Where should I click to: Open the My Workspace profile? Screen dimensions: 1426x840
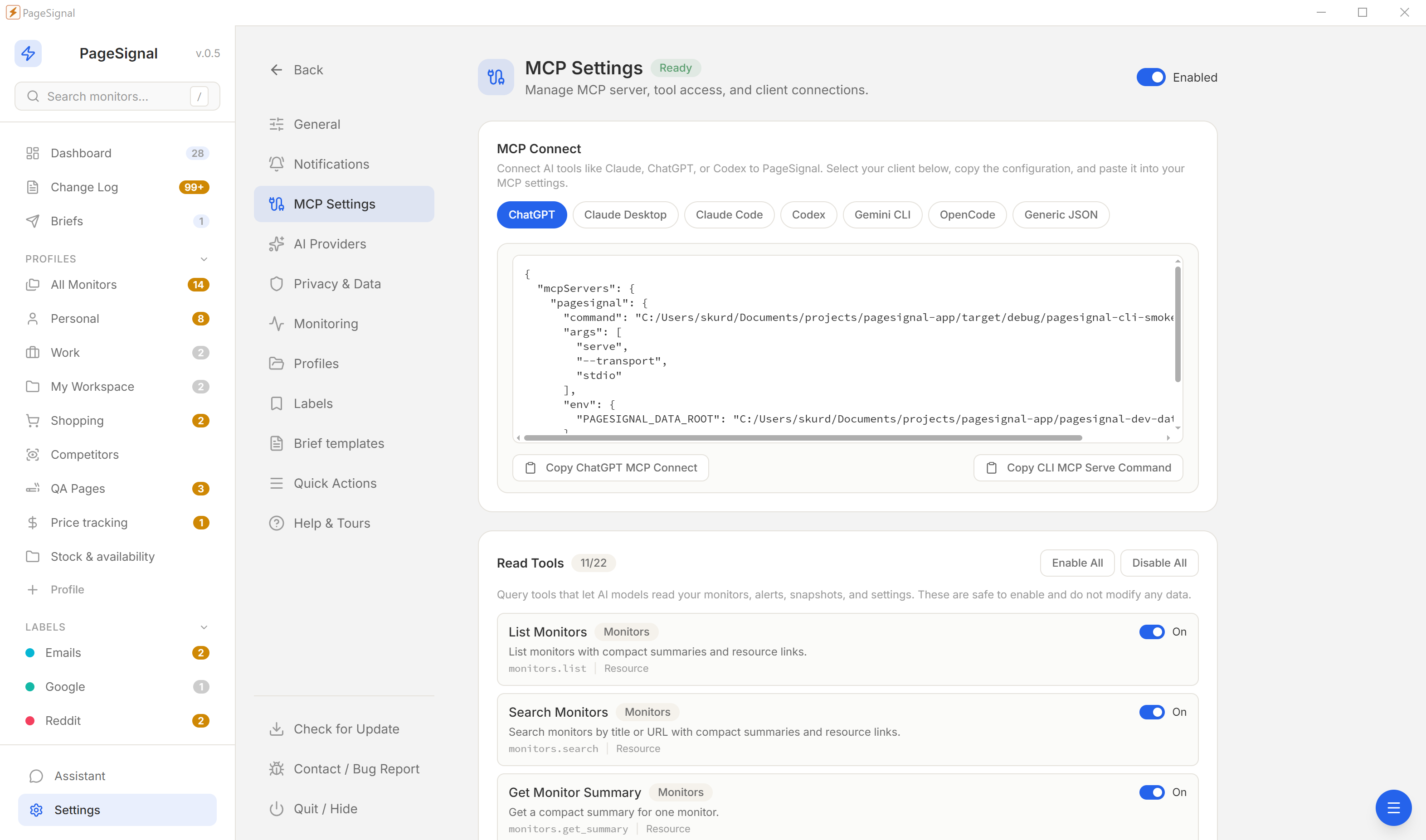pos(117,386)
